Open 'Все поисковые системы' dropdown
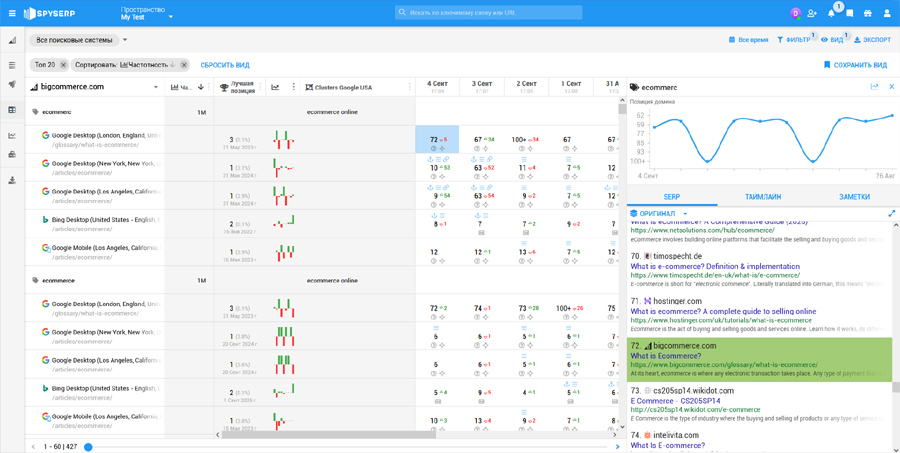Screen dimensions: 900x453 click(79, 40)
